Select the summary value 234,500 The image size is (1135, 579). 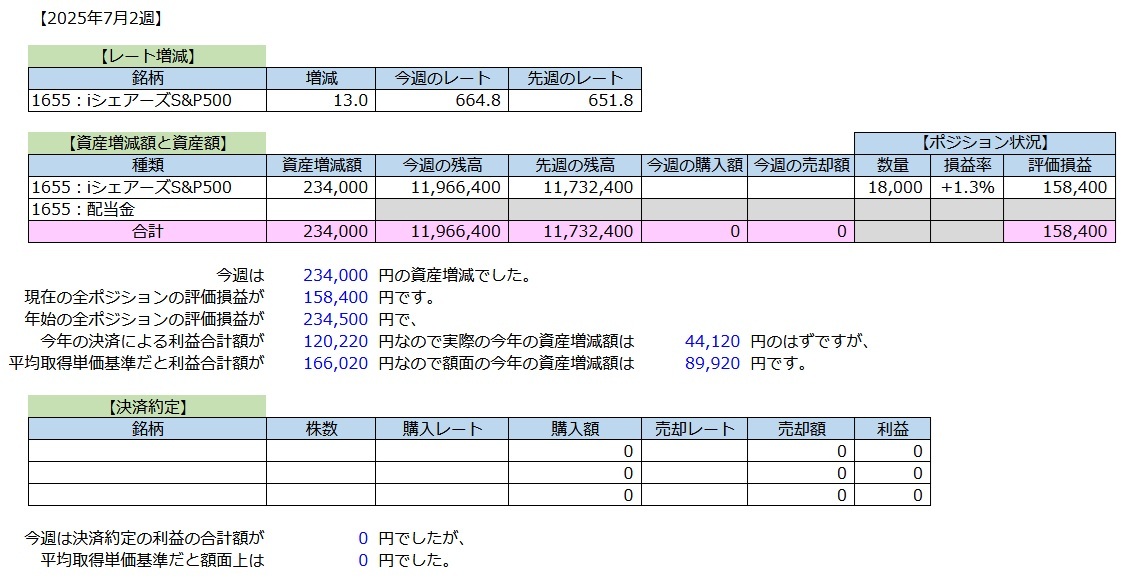(x=335, y=319)
